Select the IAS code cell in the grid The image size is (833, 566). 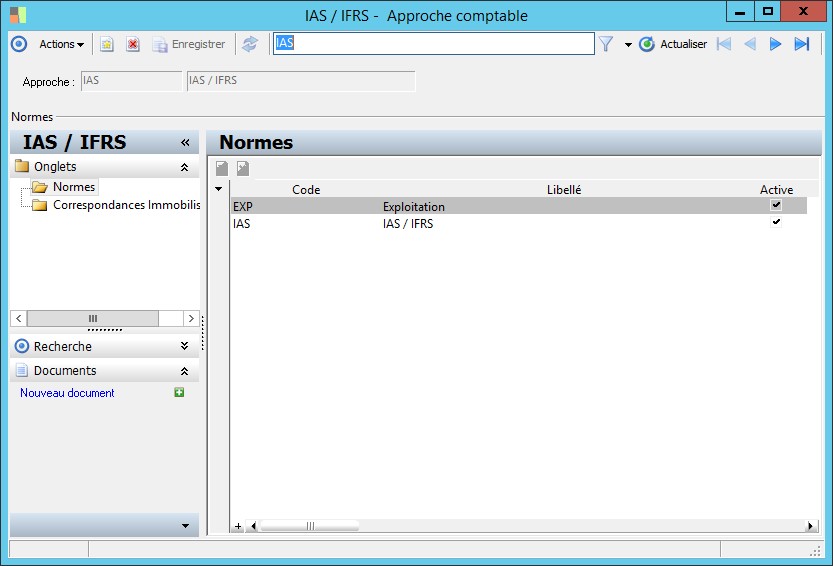tap(306, 223)
